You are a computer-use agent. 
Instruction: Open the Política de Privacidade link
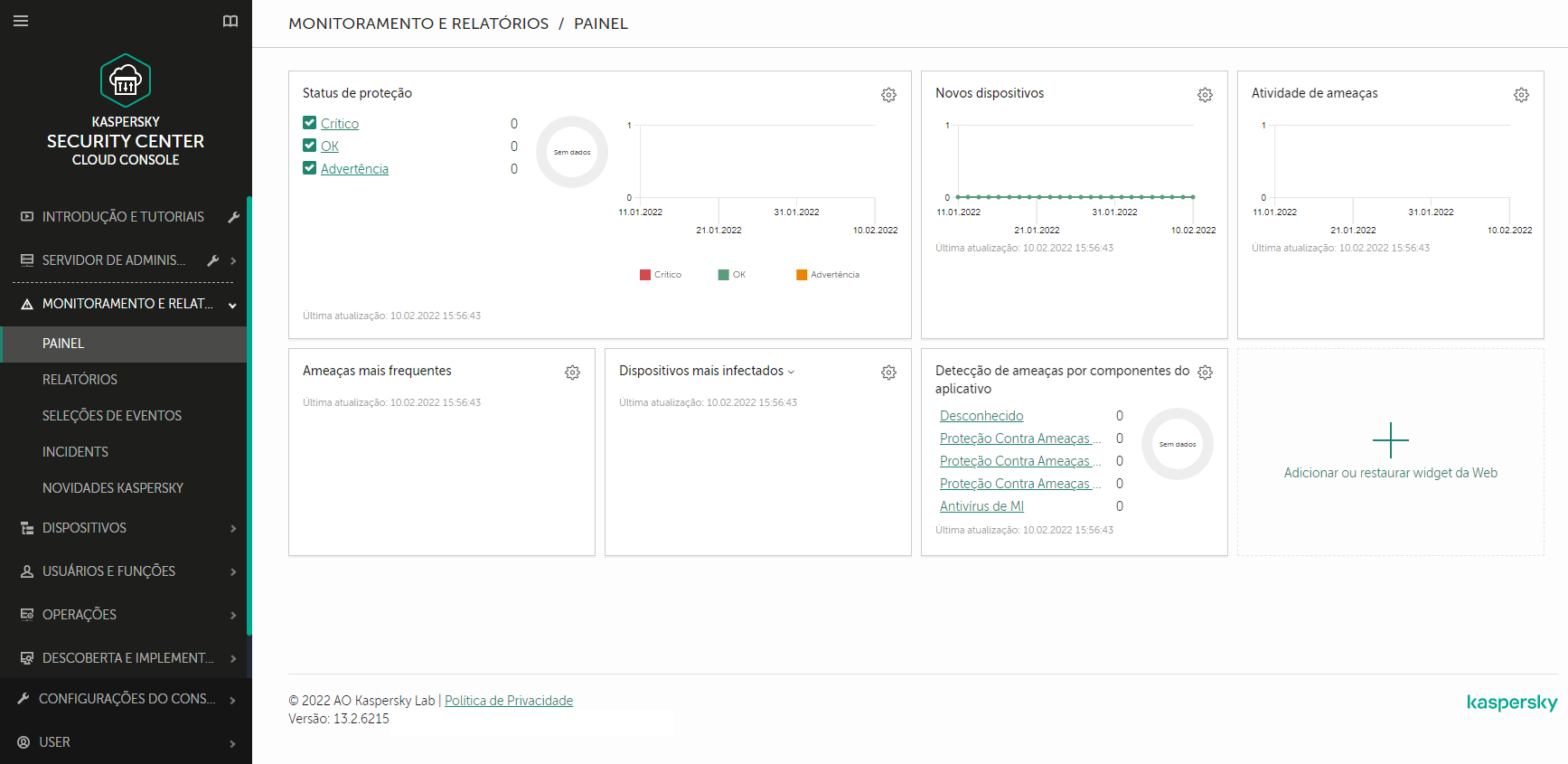tap(508, 701)
